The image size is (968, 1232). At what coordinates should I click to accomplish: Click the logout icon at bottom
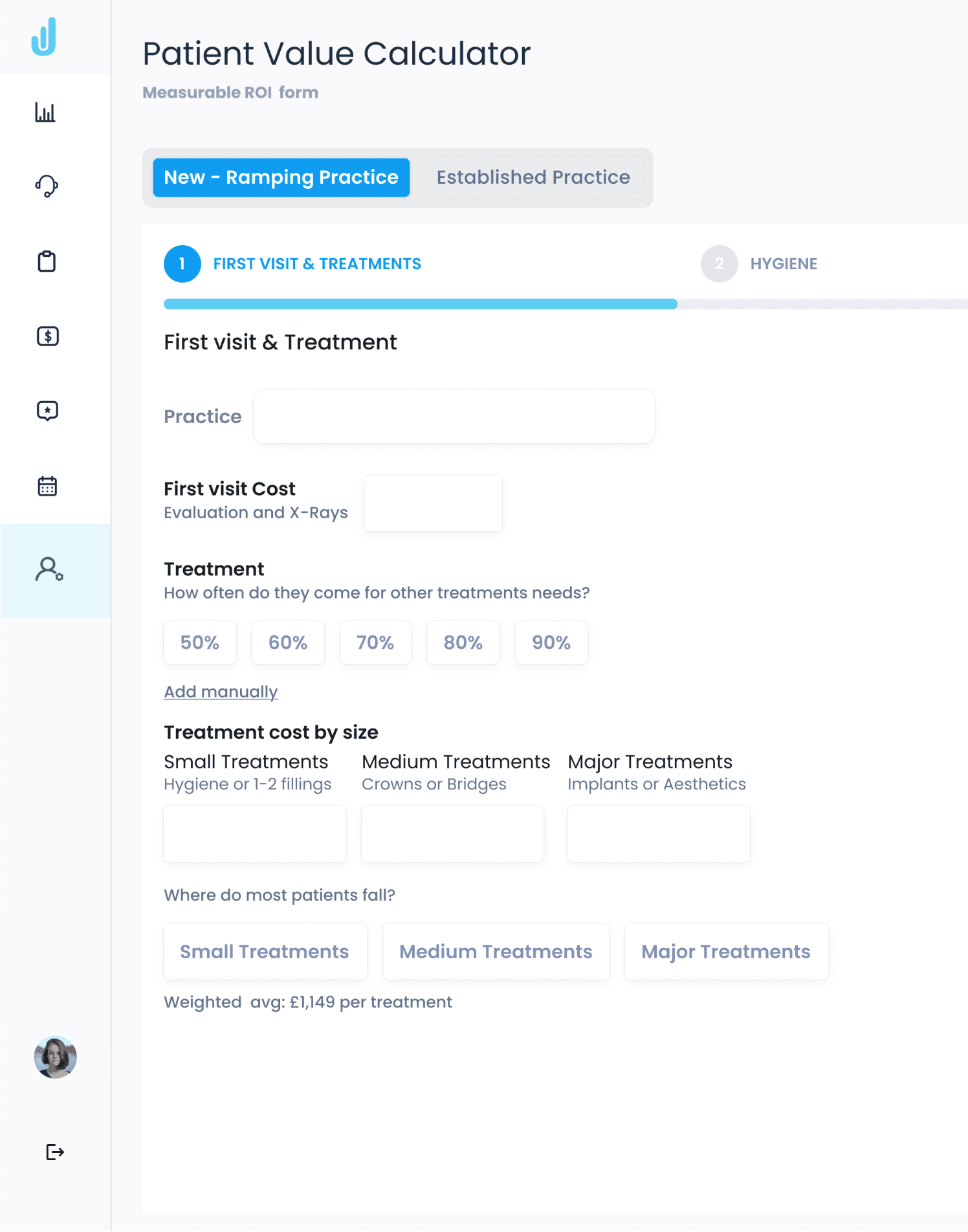click(55, 1152)
